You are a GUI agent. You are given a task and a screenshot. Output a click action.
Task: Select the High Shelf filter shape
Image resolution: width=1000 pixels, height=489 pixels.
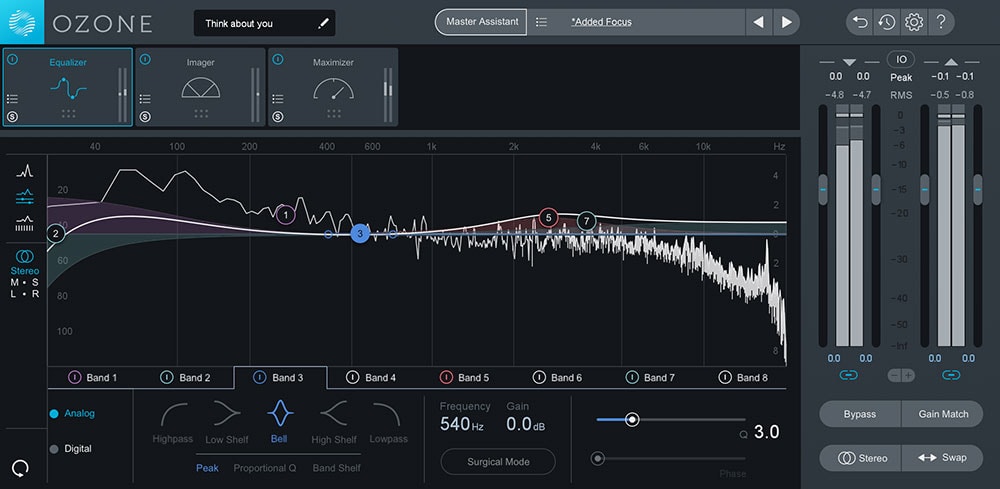334,414
